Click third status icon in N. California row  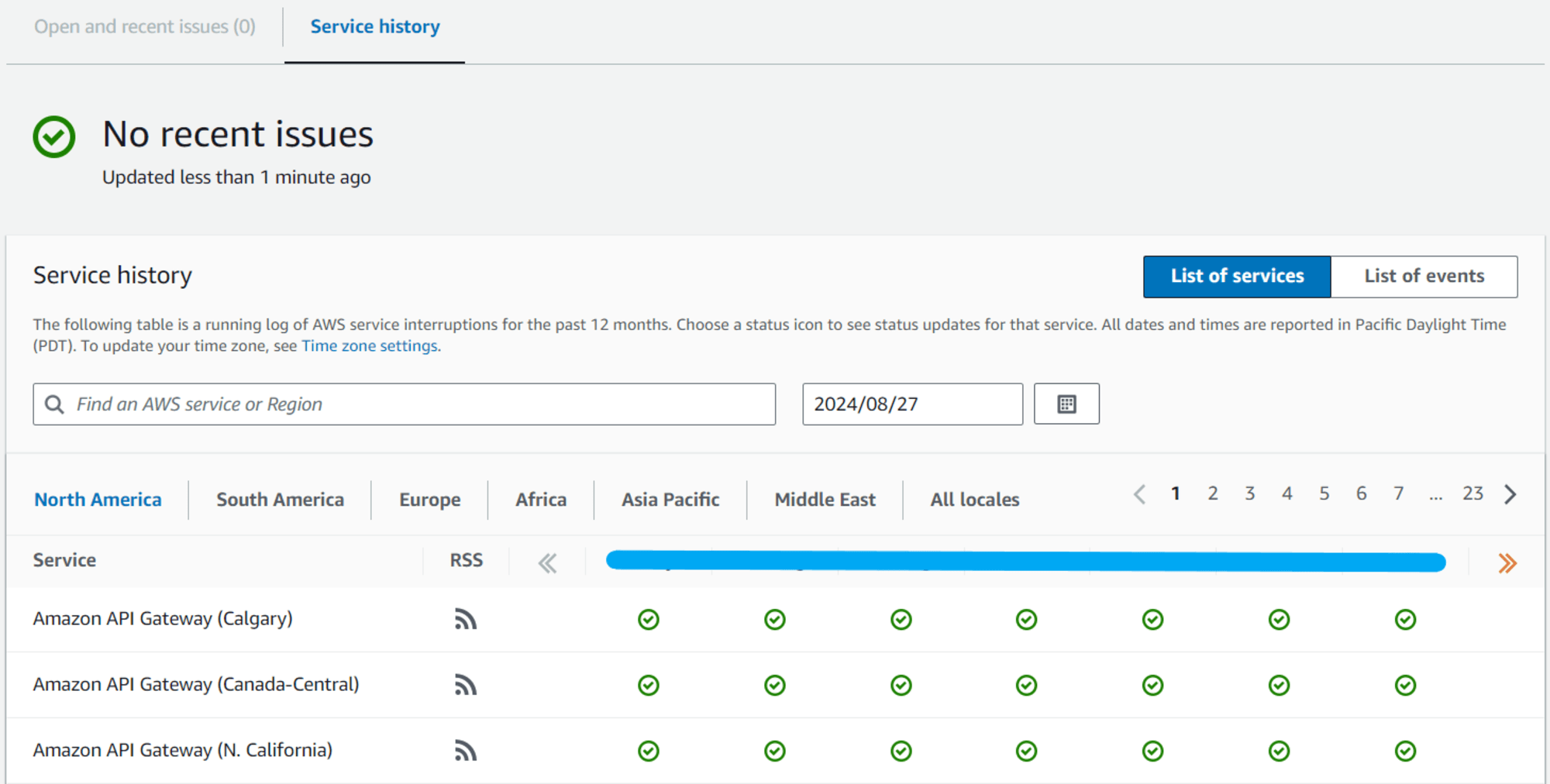(x=901, y=751)
